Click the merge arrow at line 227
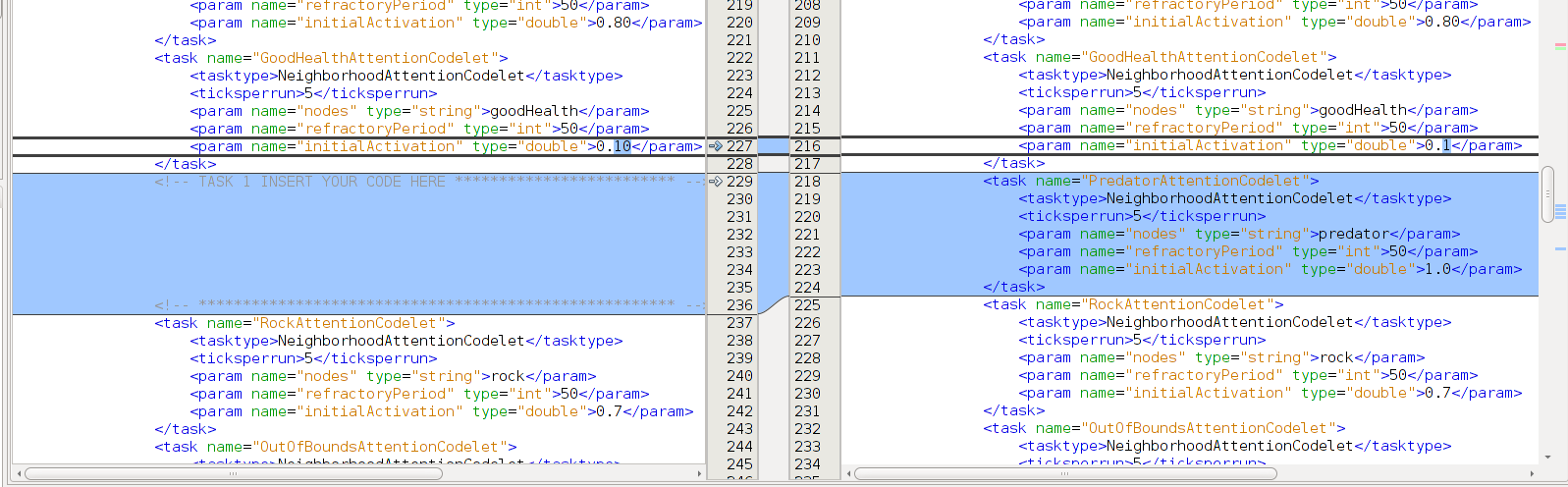 [x=716, y=146]
